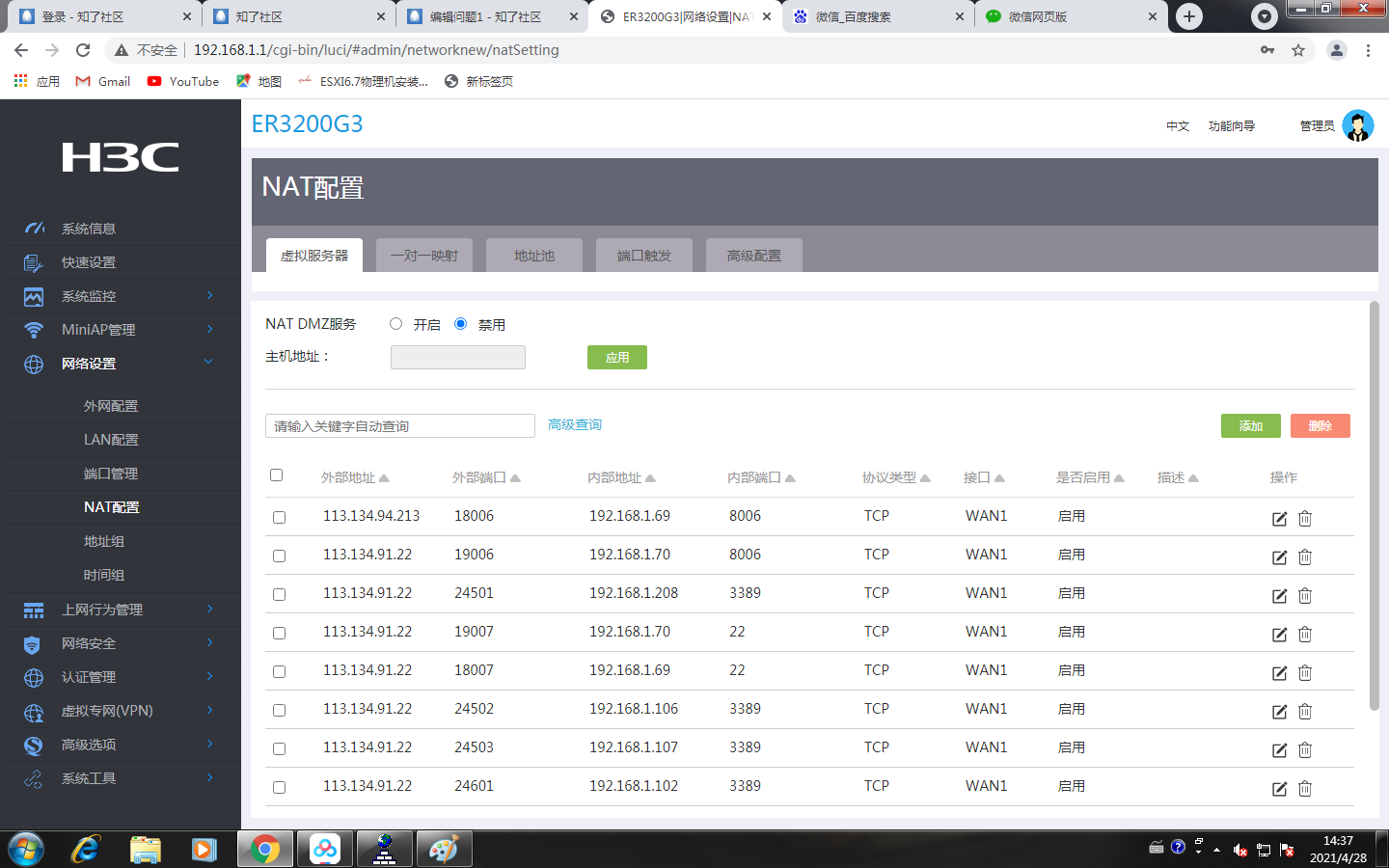1389x868 pixels.
Task: Expand the 网络安全 sidebar menu
Action: [x=121, y=643]
